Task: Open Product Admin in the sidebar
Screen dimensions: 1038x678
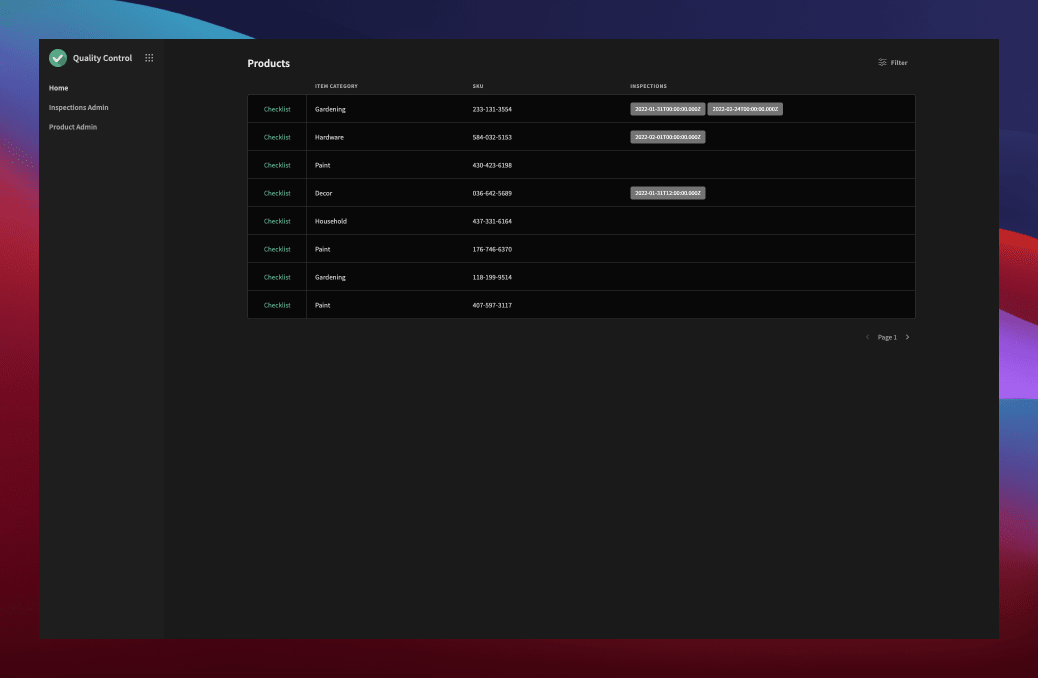Action: (73, 127)
